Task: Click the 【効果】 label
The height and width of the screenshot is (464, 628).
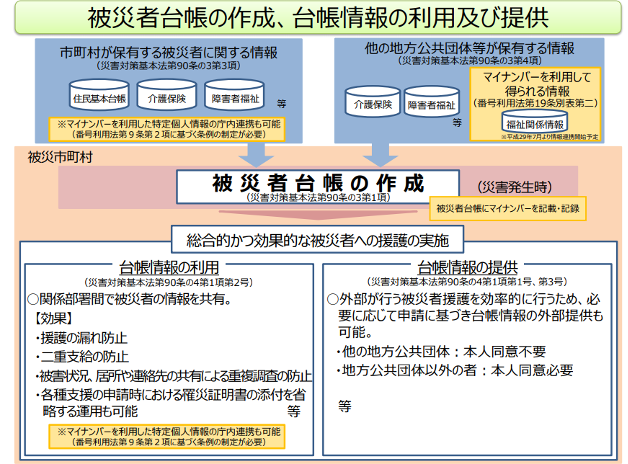Action: [x=54, y=319]
